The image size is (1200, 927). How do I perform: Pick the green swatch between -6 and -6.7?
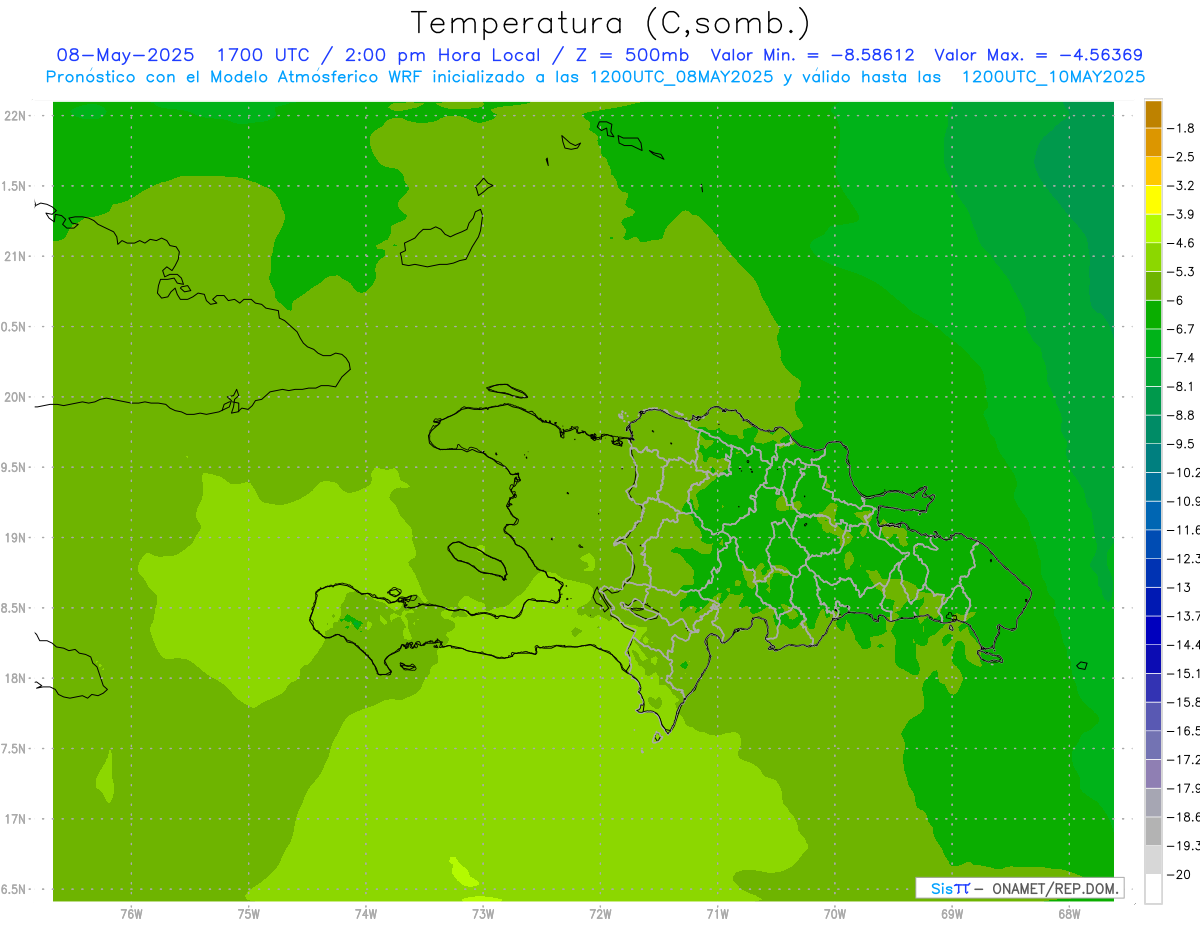coord(1153,314)
